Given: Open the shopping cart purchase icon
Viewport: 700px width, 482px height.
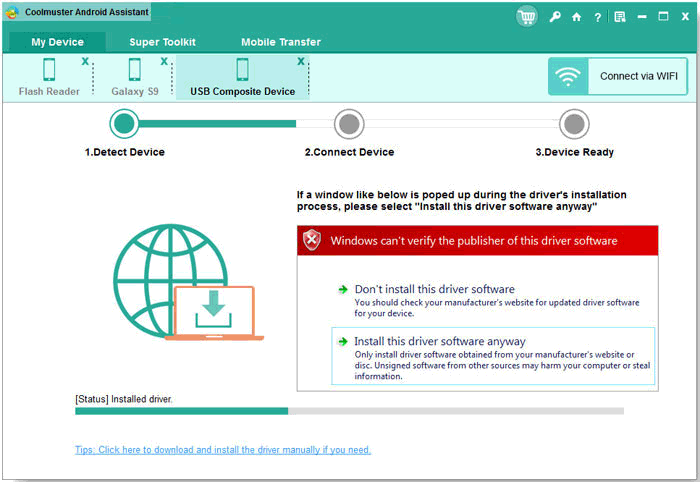Looking at the screenshot, I should click(x=527, y=17).
